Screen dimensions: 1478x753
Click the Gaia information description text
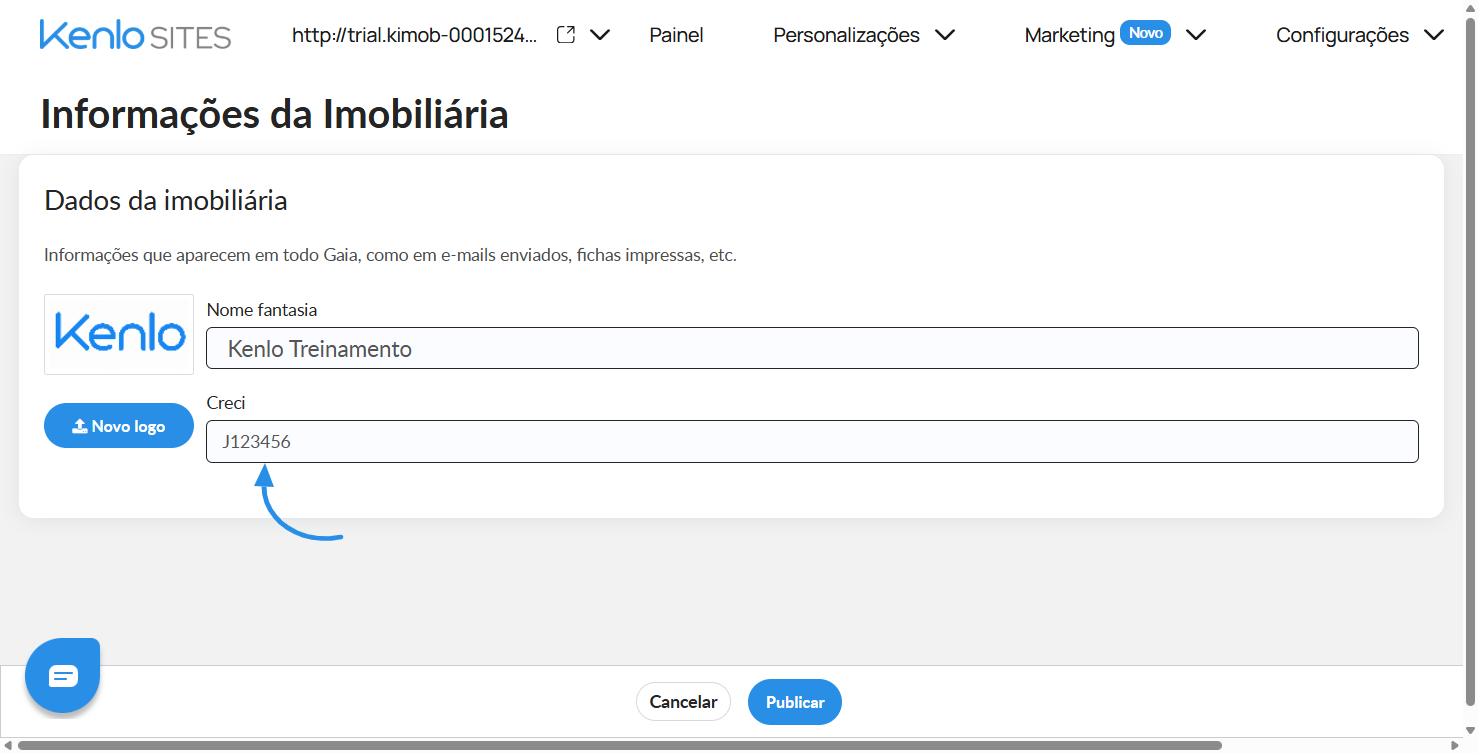390,256
